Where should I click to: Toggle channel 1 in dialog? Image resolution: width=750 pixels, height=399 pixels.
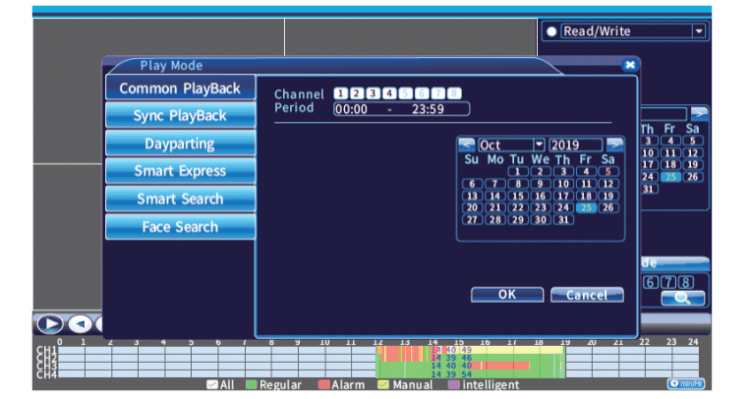pyautogui.click(x=341, y=93)
